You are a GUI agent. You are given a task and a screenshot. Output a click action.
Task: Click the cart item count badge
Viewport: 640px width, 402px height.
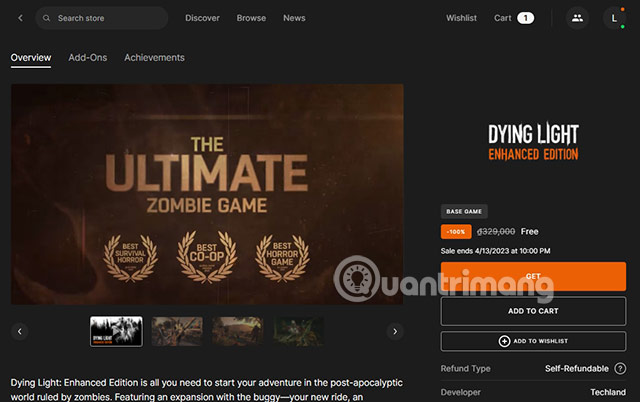click(x=525, y=18)
